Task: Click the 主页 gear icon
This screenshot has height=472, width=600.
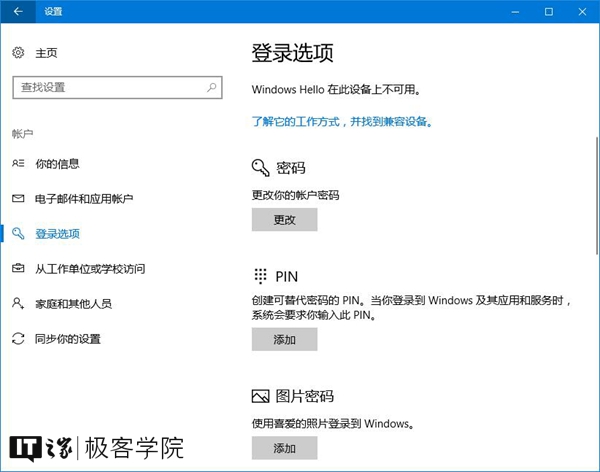Action: point(18,53)
